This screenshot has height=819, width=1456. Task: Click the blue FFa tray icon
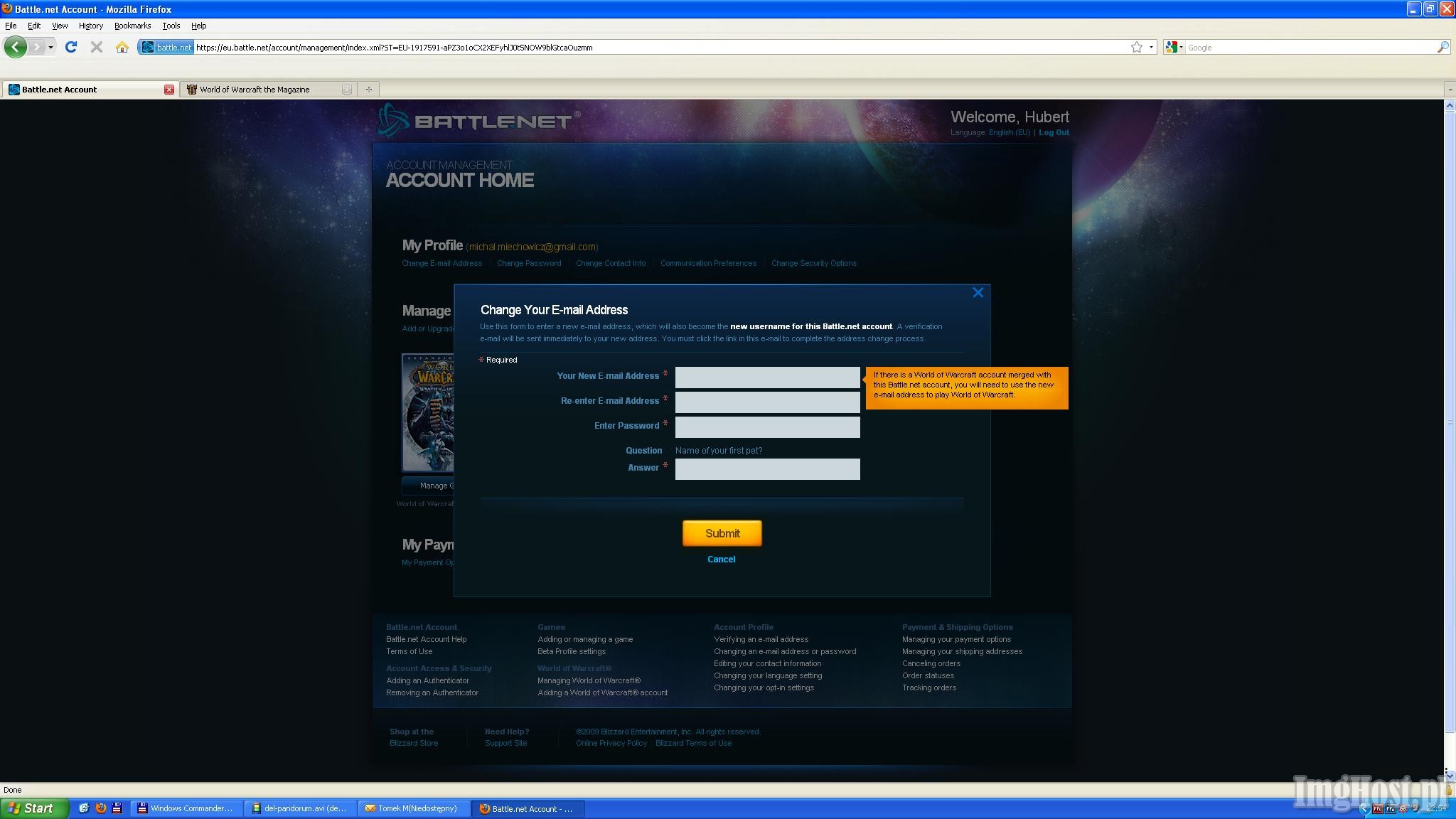[1390, 808]
